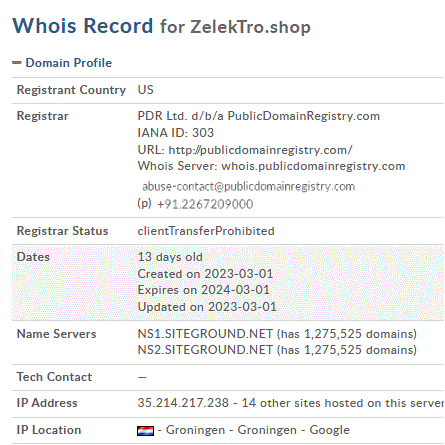
Task: Open 14 other sites hosted link
Action: pyautogui.click(x=342, y=403)
